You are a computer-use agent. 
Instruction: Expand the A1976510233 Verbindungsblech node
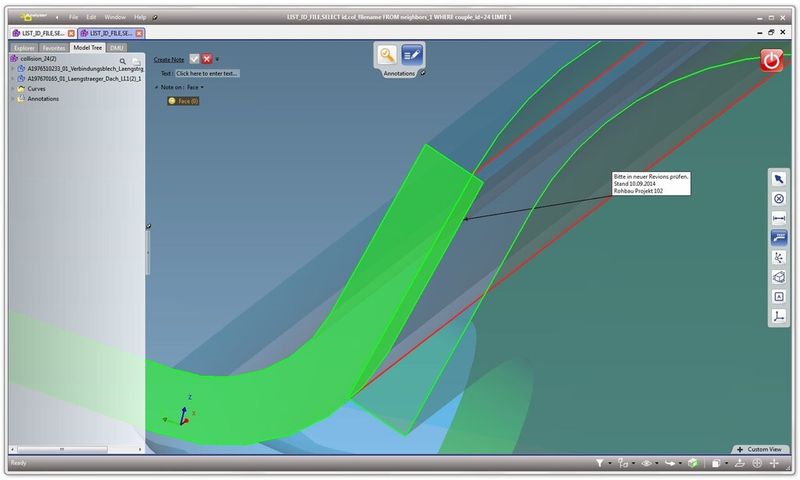click(x=13, y=68)
